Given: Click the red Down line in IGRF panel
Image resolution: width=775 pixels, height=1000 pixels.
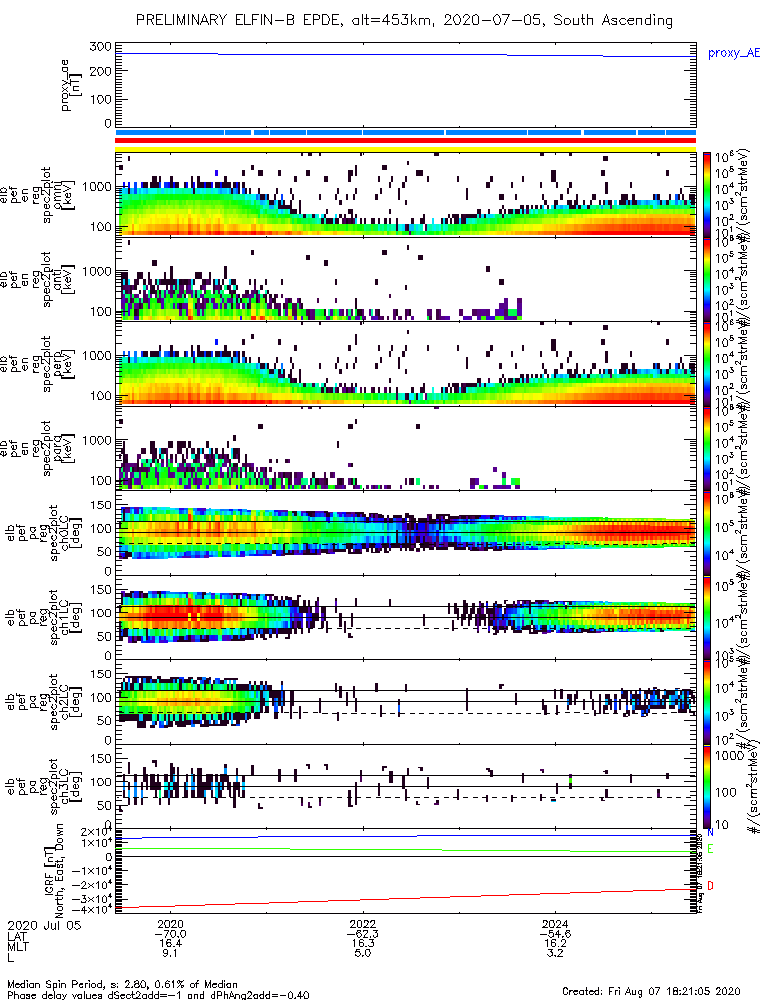Looking at the screenshot, I should click(406, 898).
